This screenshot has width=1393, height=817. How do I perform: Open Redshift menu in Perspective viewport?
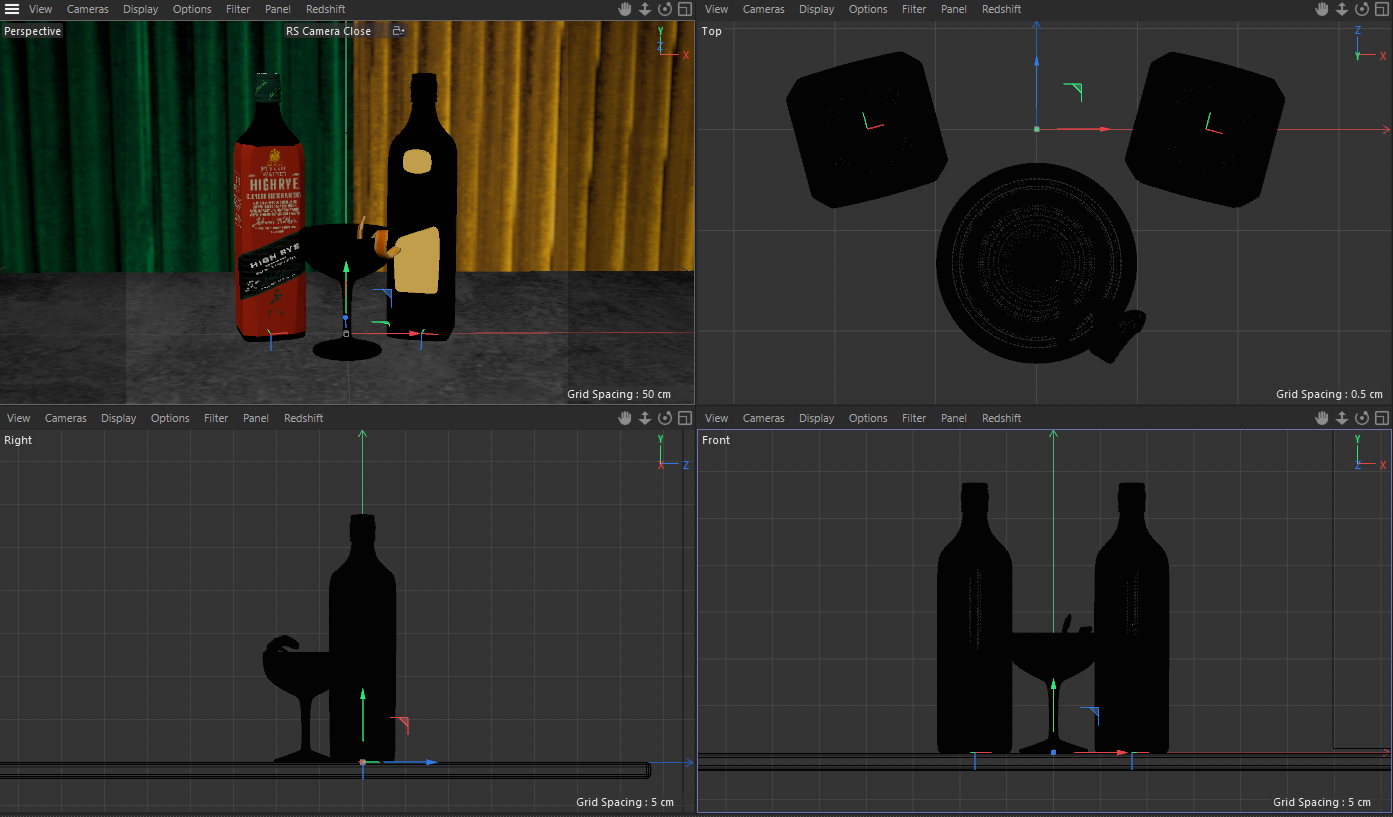coord(326,9)
